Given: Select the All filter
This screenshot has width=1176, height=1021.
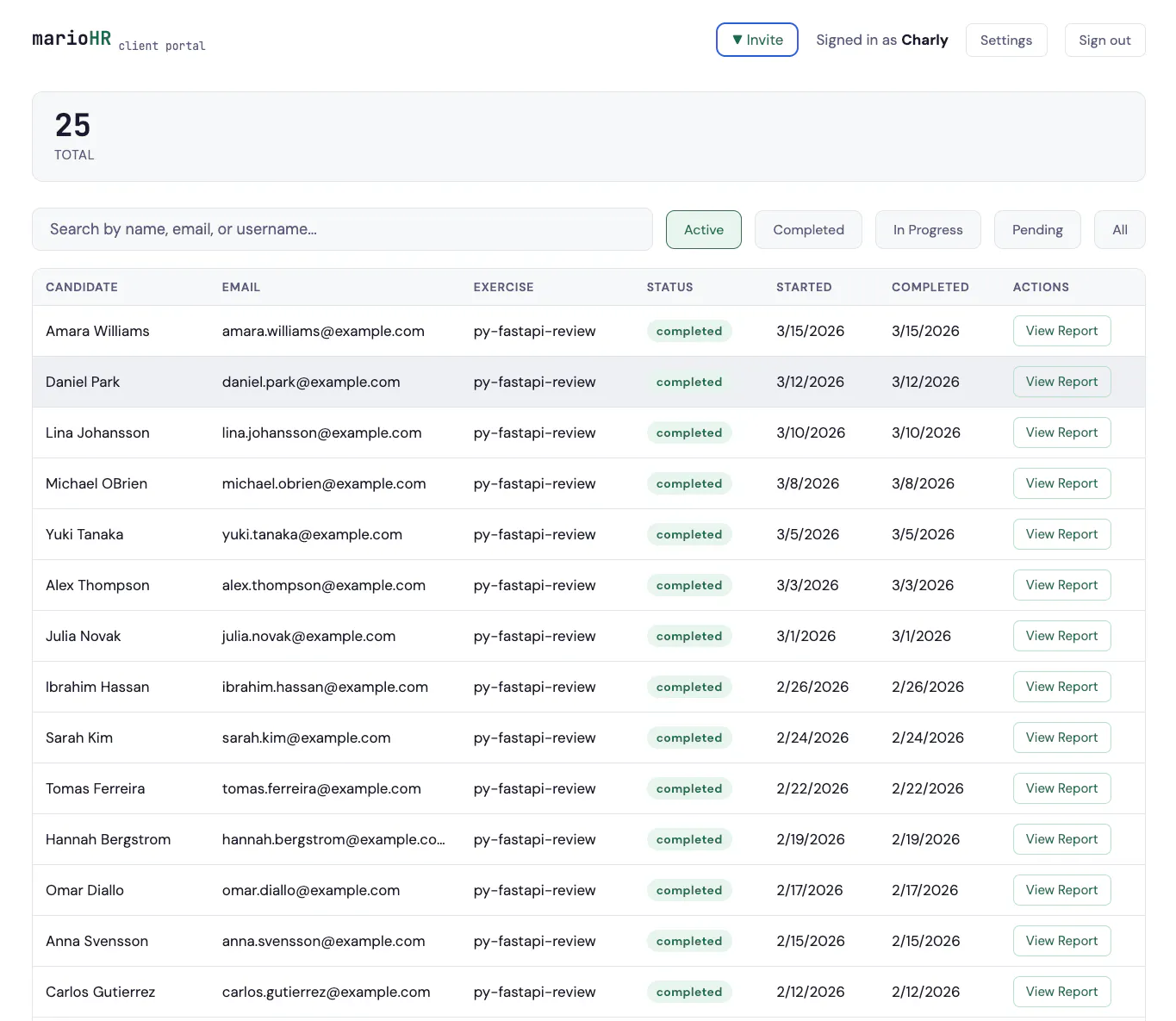Looking at the screenshot, I should point(1119,230).
